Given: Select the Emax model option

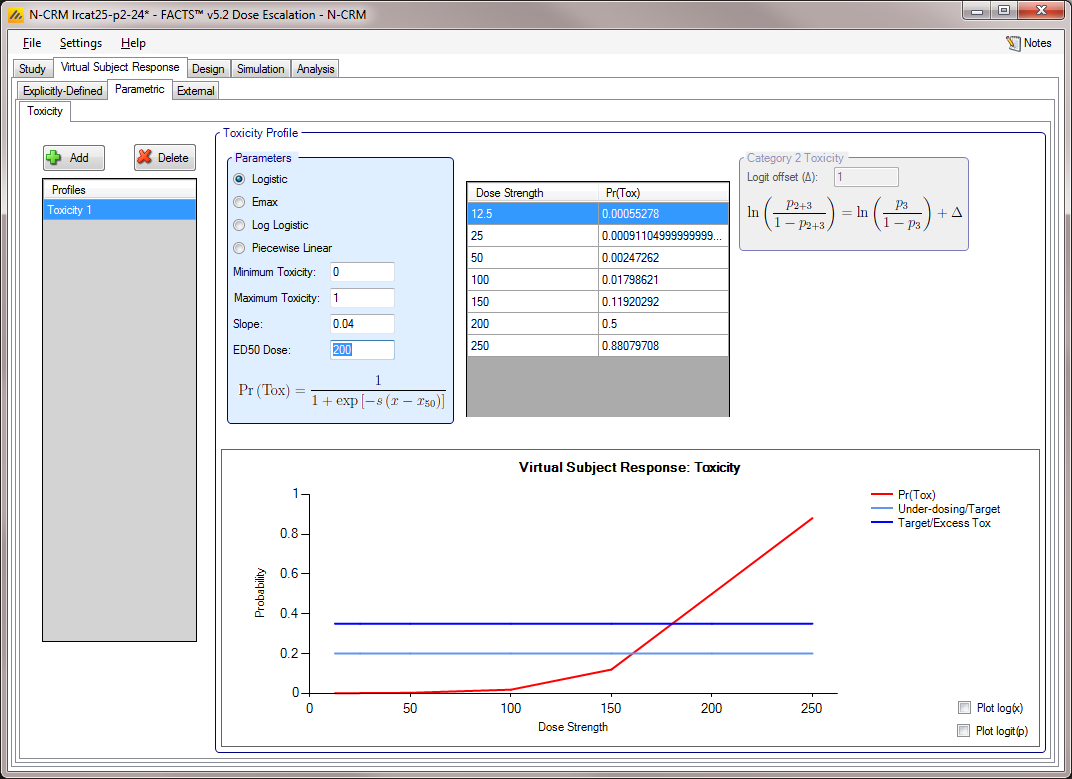Looking at the screenshot, I should point(239,202).
